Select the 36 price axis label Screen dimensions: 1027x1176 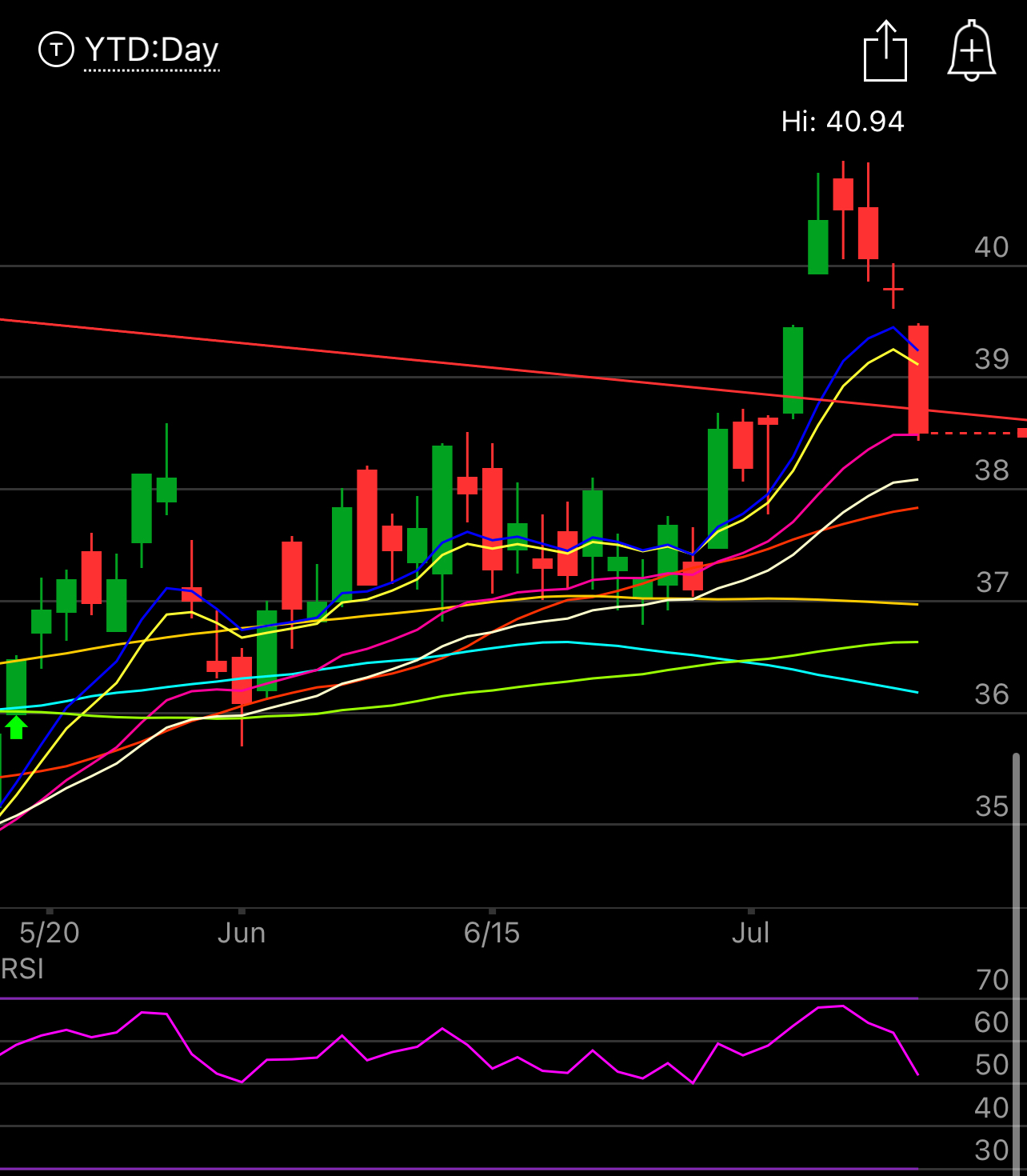click(992, 694)
